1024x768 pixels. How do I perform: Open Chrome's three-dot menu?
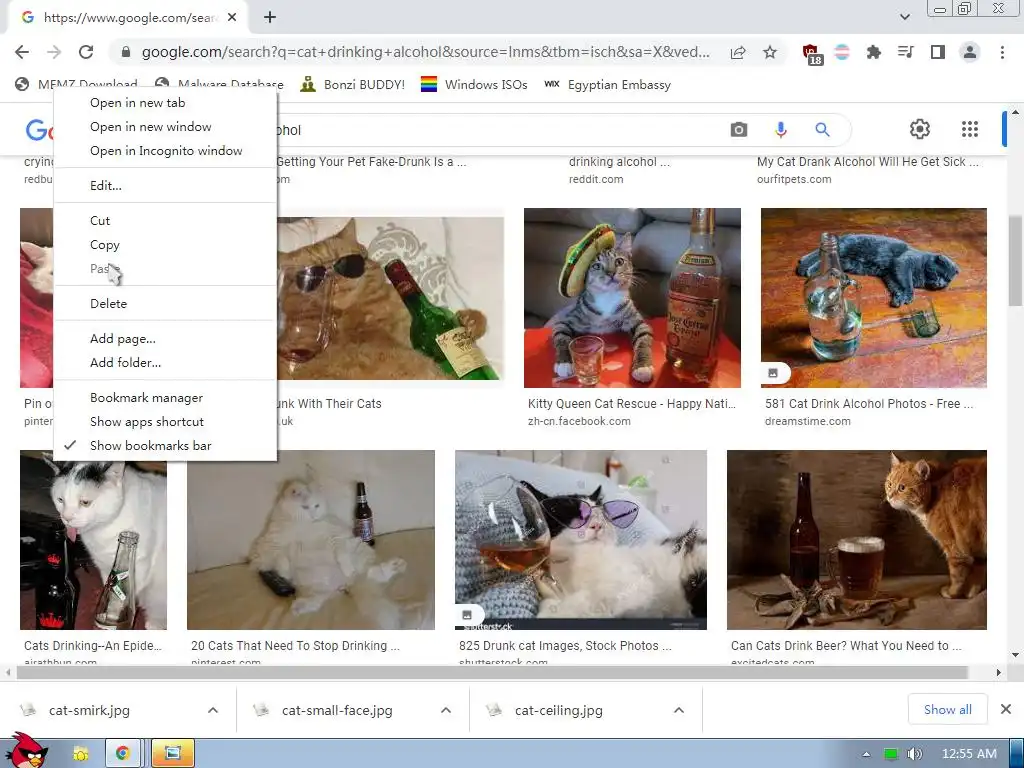point(1002,52)
